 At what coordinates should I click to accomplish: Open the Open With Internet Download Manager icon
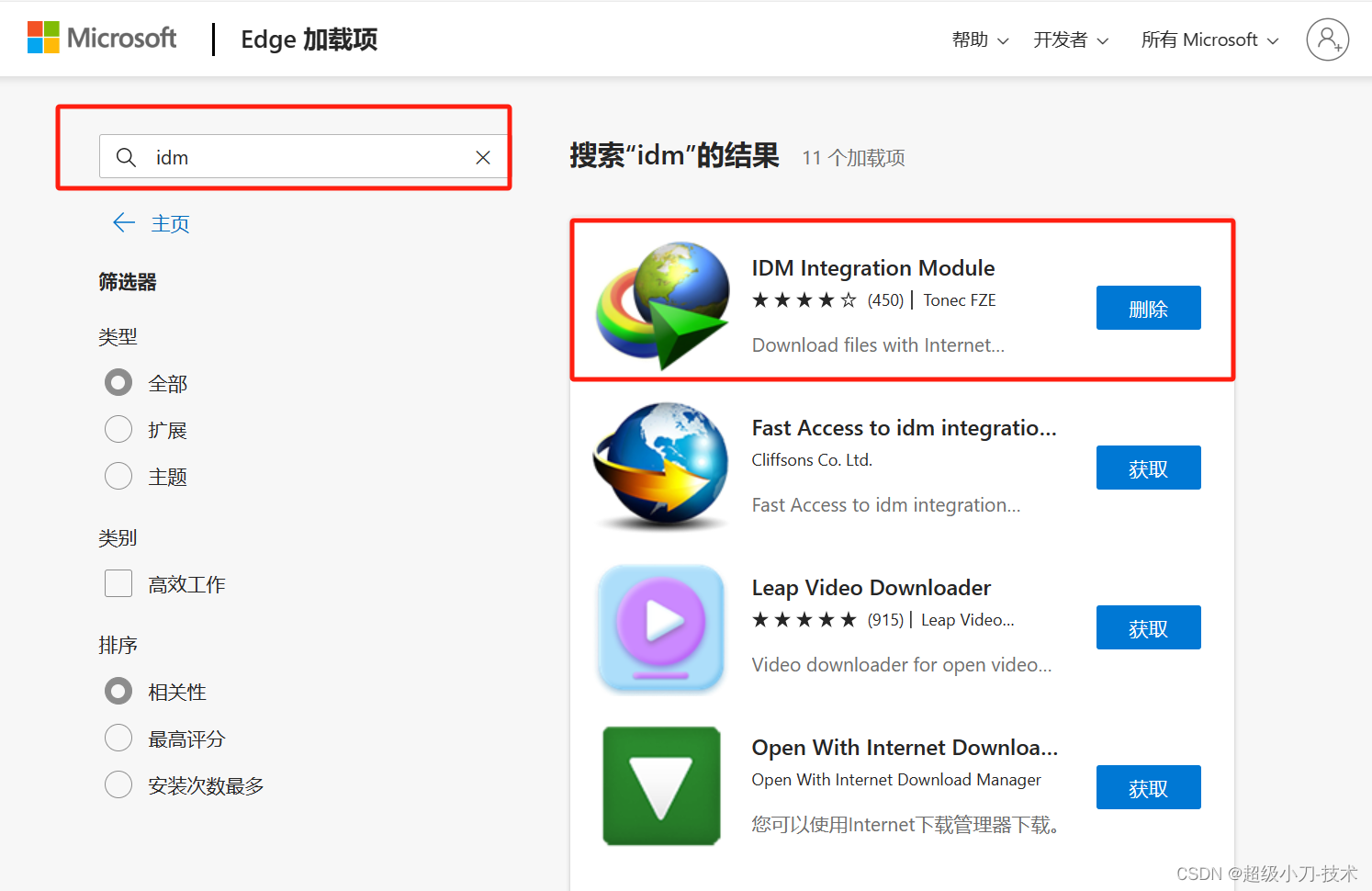pyautogui.click(x=661, y=786)
